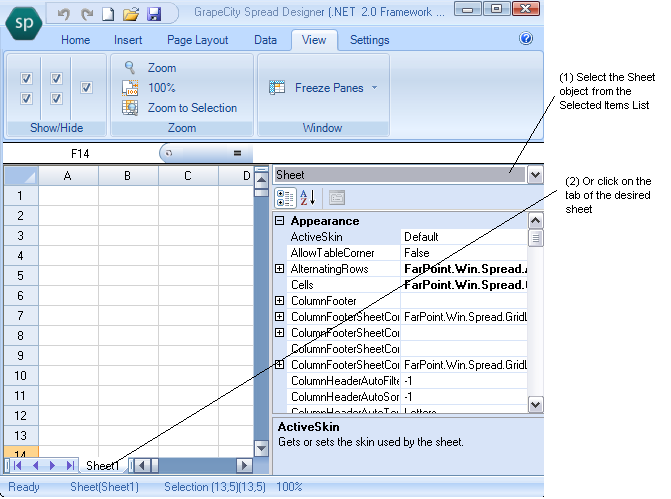Select column B header
Image resolution: width=671 pixels, height=499 pixels.
coord(128,176)
